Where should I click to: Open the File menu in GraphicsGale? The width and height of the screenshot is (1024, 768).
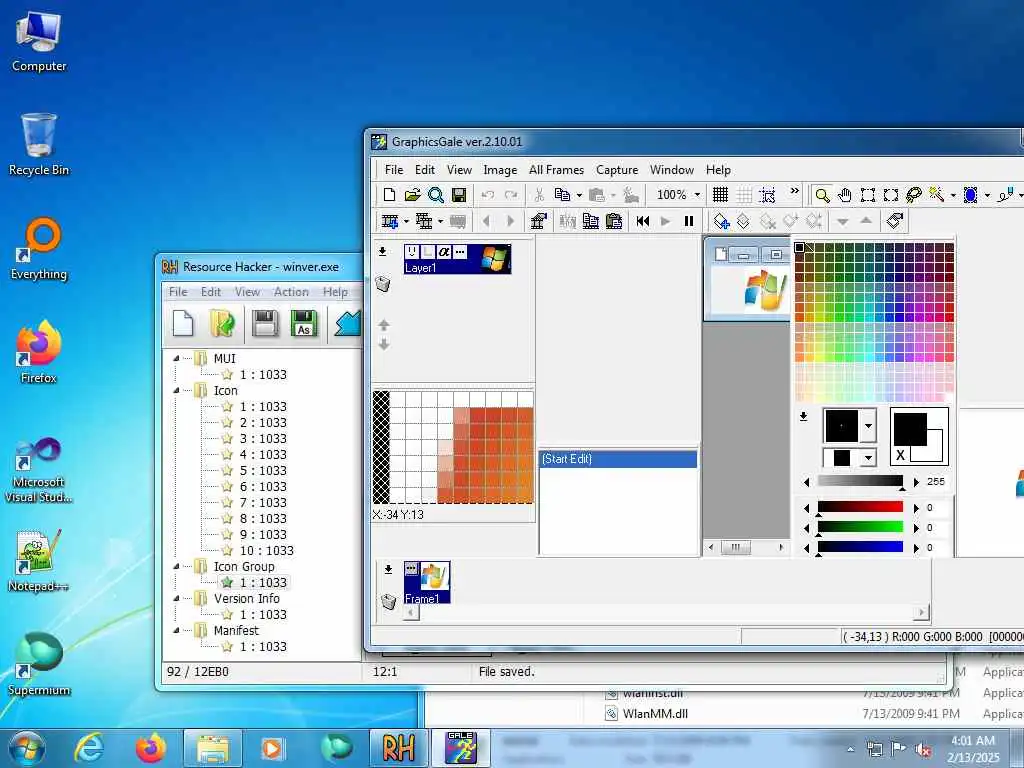pos(394,170)
